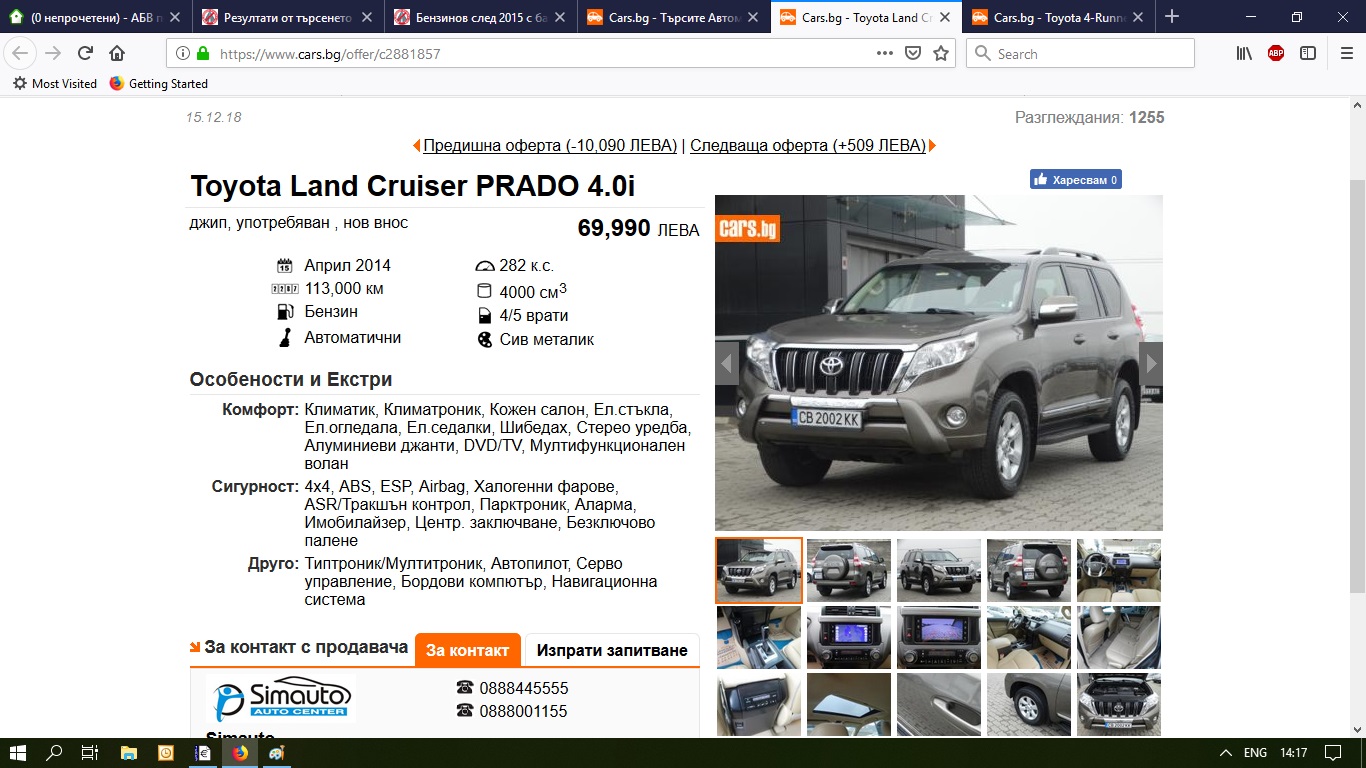This screenshot has height=768, width=1366.
Task: Open the Adblock Plus extension icon
Action: click(x=1276, y=54)
